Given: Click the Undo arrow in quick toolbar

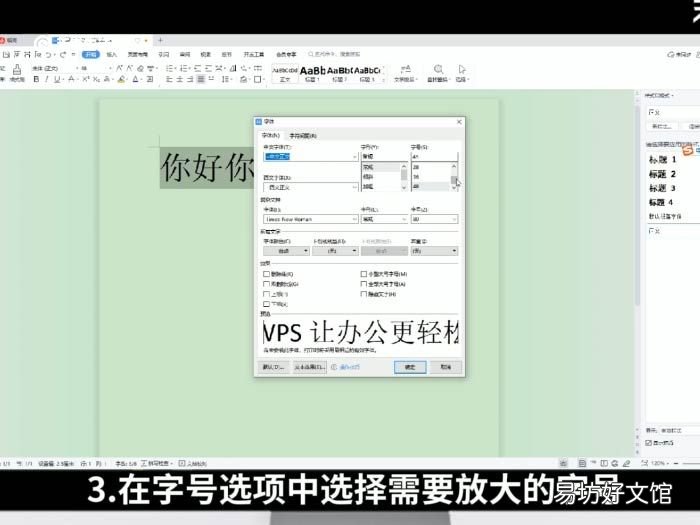Looking at the screenshot, I should tap(48, 54).
